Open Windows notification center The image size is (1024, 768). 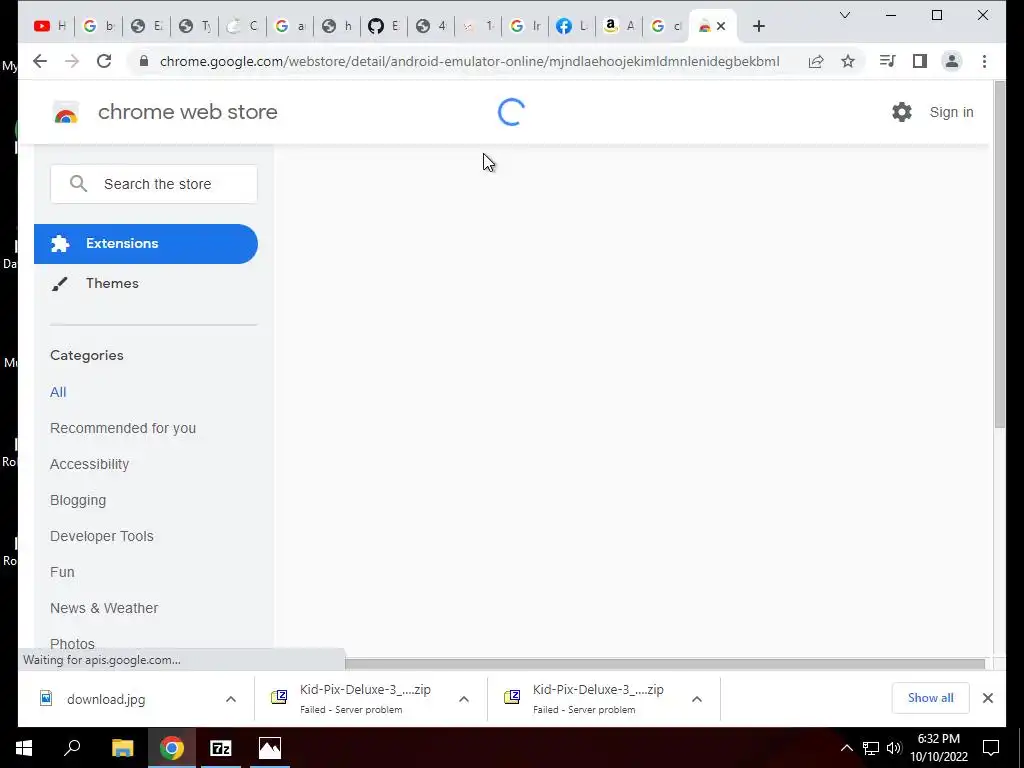(x=991, y=748)
